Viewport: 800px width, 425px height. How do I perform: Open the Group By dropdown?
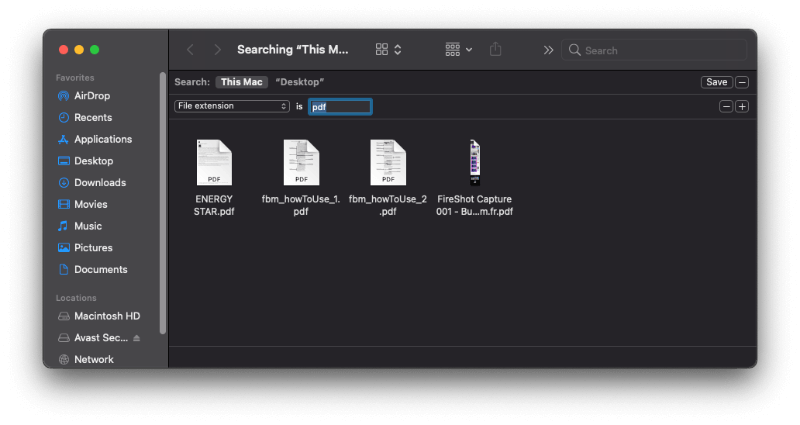coord(458,49)
